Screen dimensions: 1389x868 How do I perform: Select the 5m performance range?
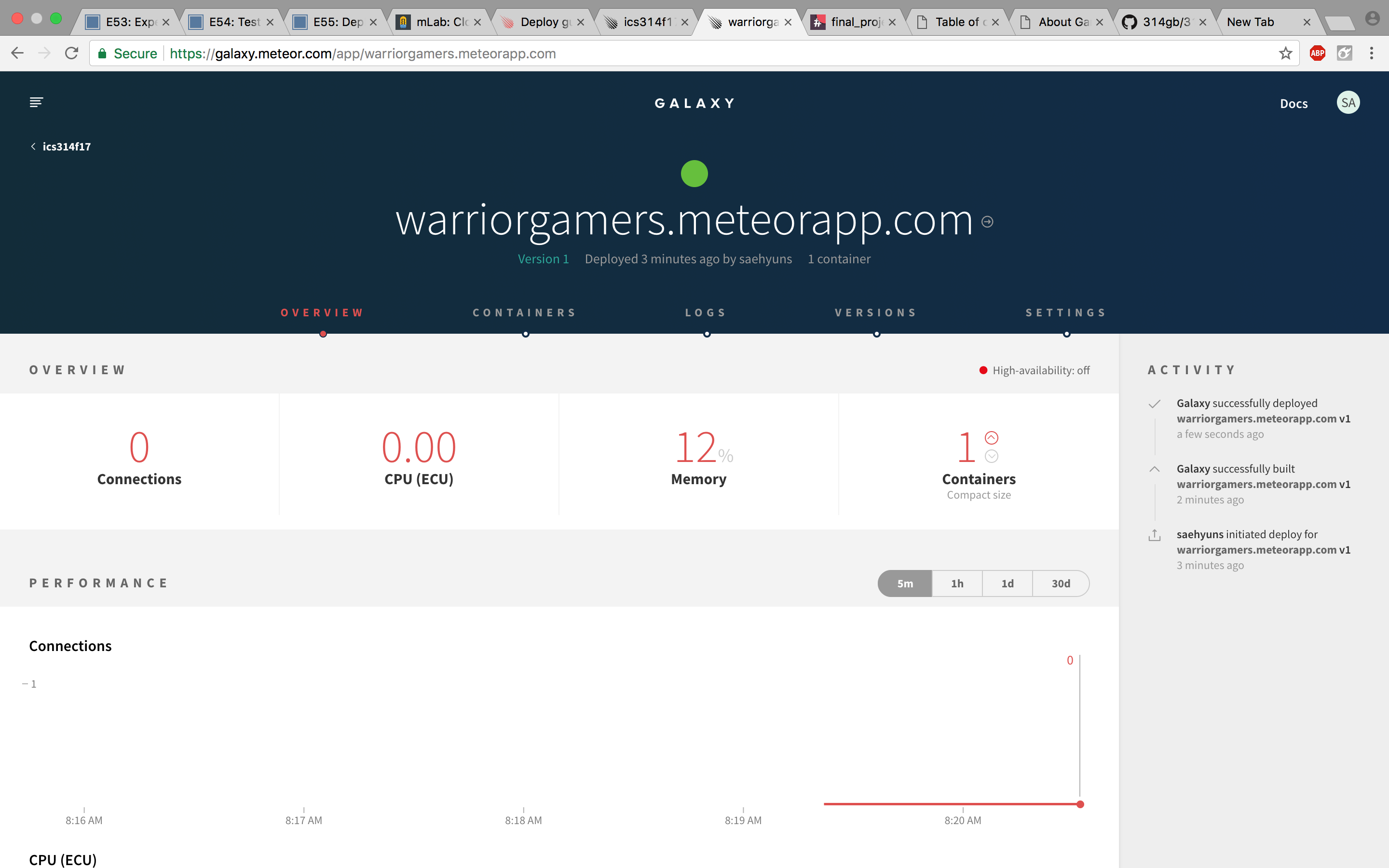point(905,583)
